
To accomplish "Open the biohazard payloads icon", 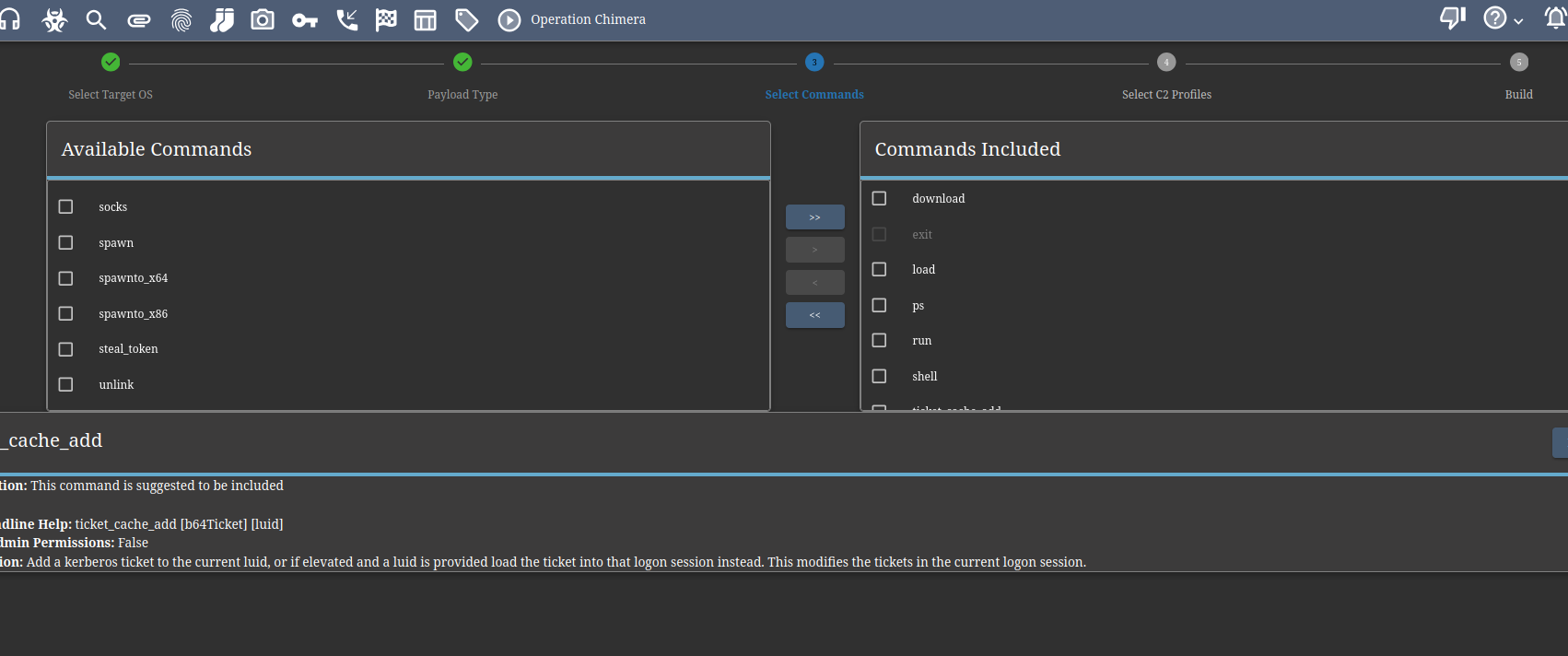I will point(54,19).
